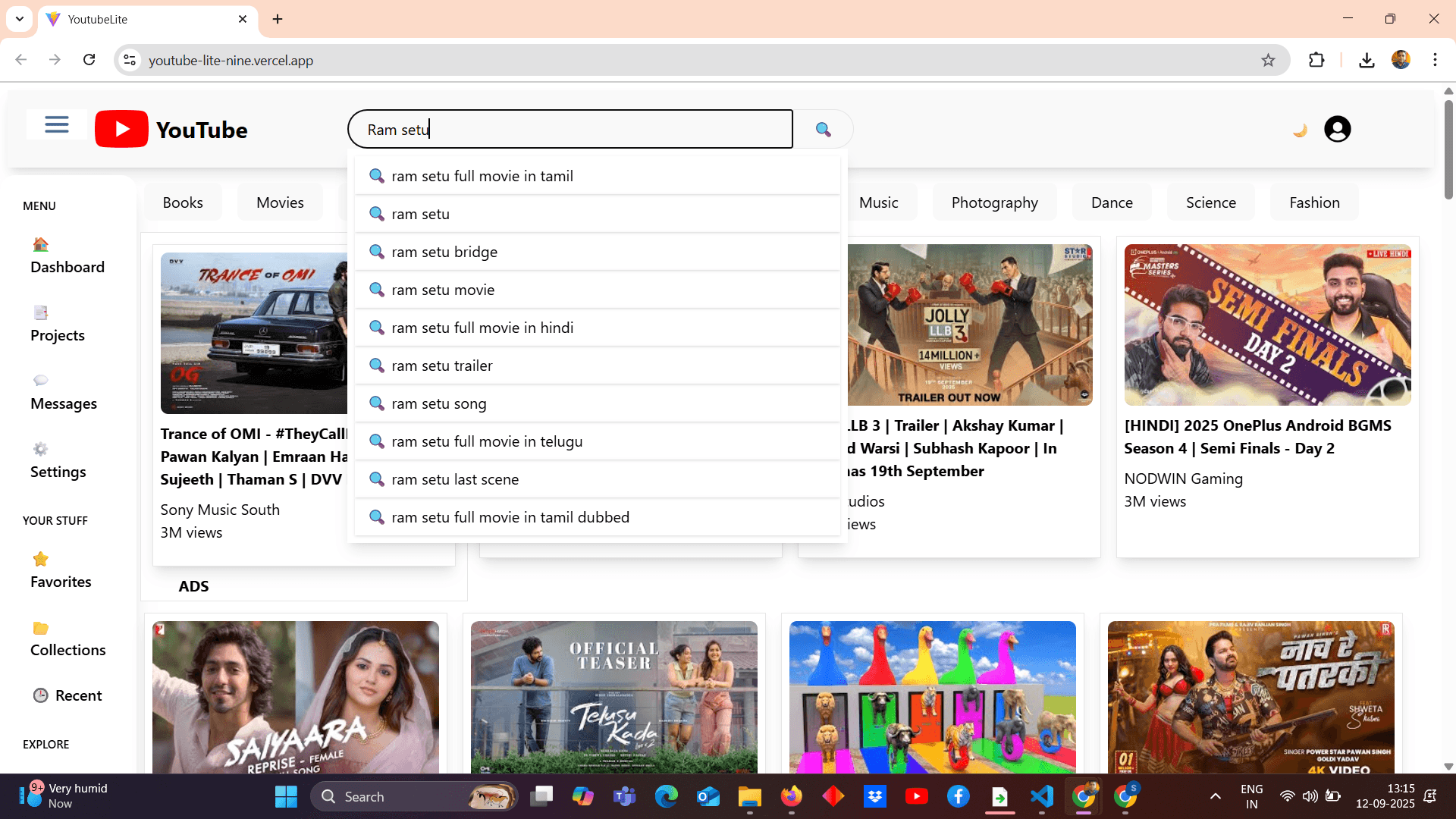Toggle dark mode moon icon
The height and width of the screenshot is (819, 1456).
(1300, 130)
